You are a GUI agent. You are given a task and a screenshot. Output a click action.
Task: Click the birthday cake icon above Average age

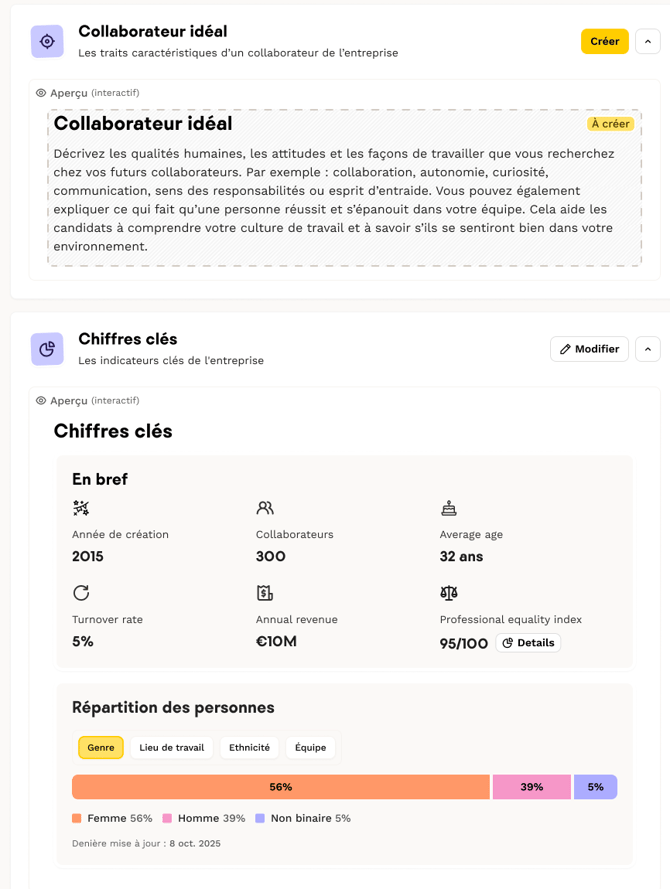(449, 508)
